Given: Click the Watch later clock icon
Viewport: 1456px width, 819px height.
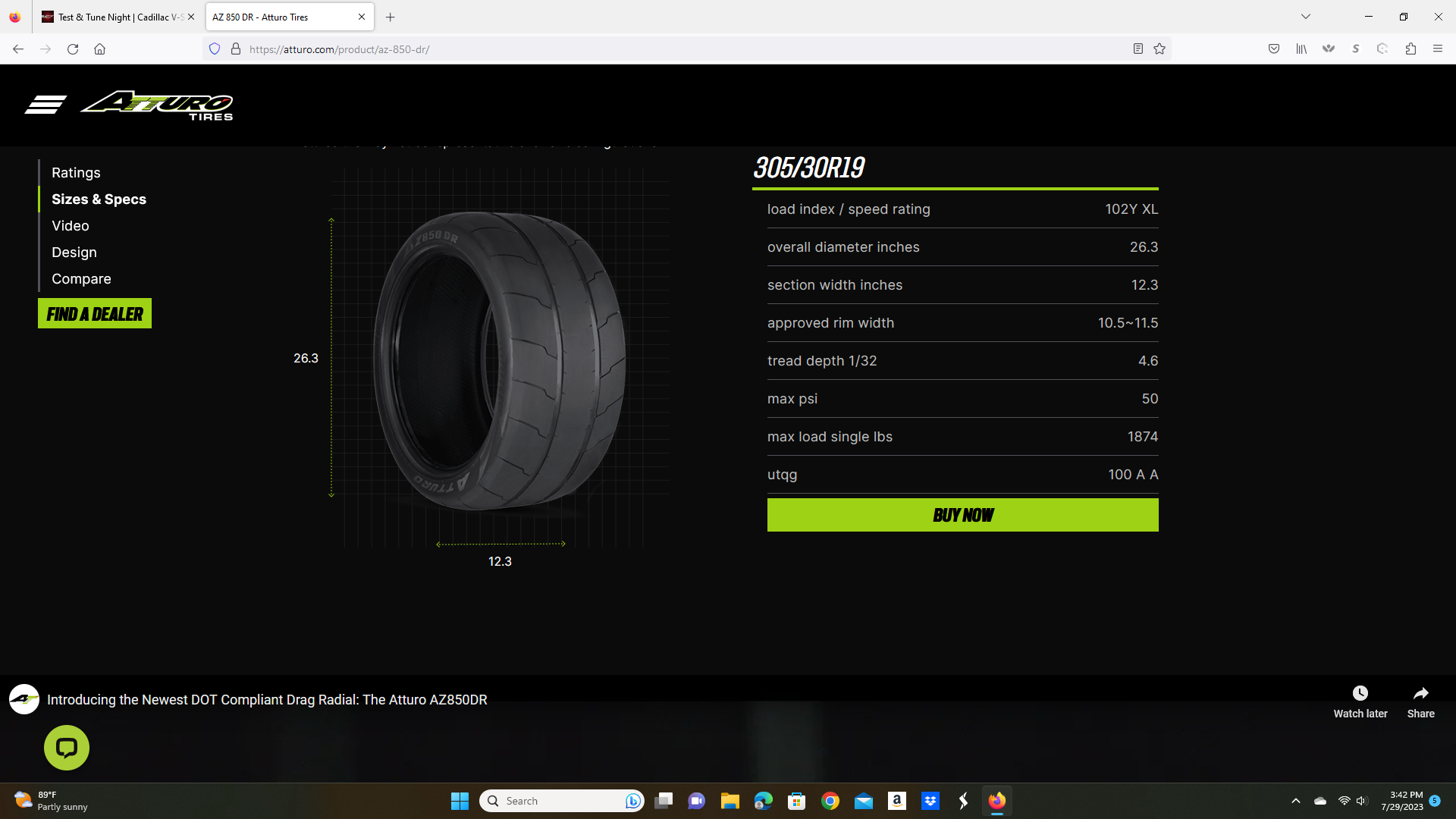Looking at the screenshot, I should (x=1360, y=693).
